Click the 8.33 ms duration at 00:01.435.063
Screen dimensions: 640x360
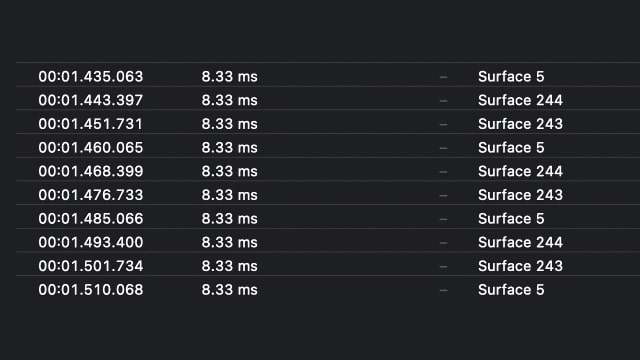point(229,76)
